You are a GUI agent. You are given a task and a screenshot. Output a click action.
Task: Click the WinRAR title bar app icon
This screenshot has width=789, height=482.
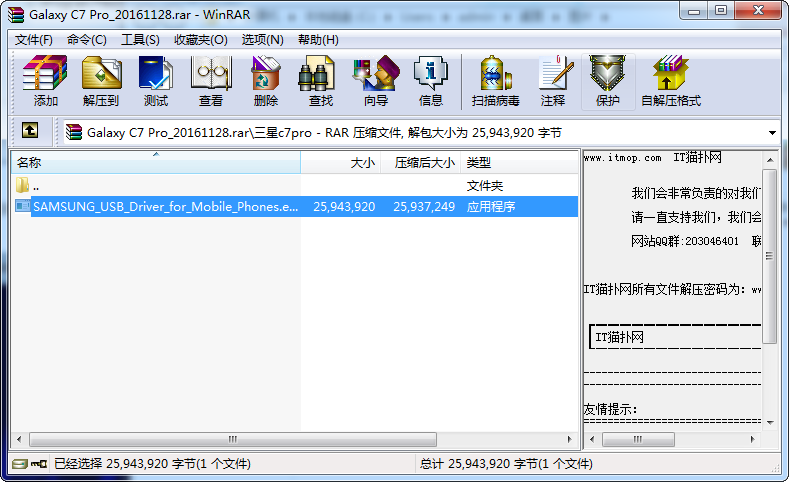(16, 15)
